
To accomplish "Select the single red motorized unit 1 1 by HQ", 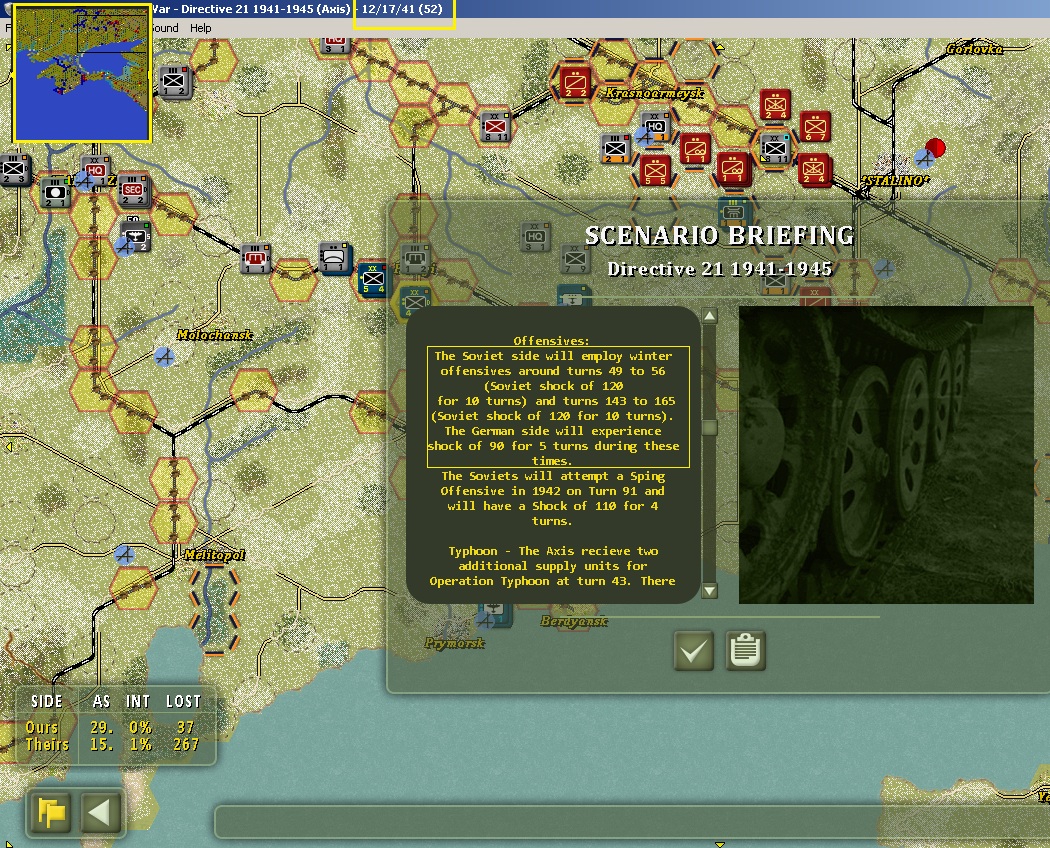I will coord(694,148).
